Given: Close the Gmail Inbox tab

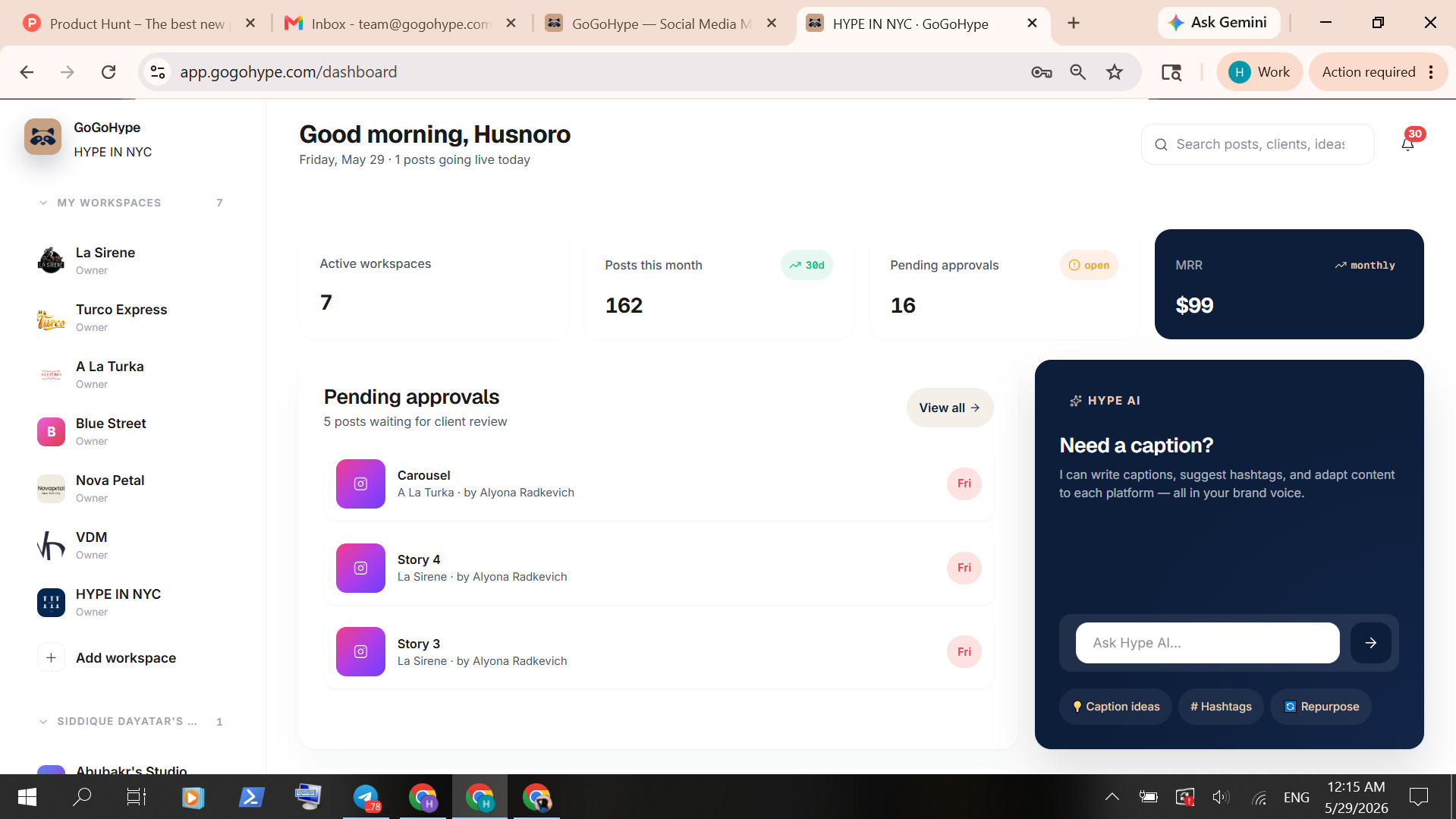Looking at the screenshot, I should click(511, 24).
